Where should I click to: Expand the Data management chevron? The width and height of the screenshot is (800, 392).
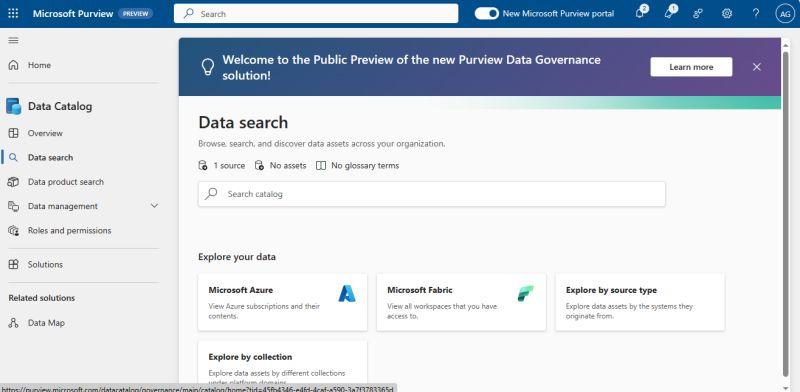tap(155, 206)
